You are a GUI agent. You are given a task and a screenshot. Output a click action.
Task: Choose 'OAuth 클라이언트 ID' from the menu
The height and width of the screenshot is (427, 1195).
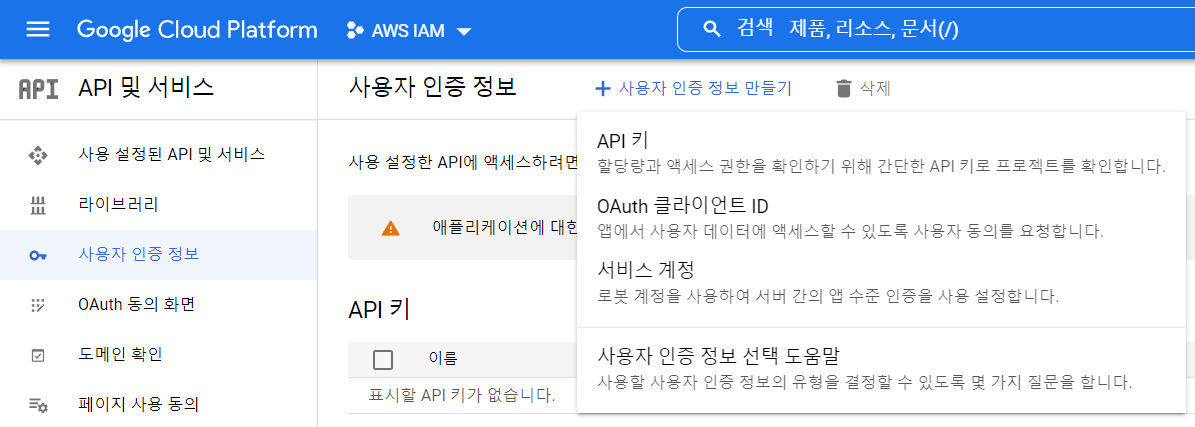(881, 217)
